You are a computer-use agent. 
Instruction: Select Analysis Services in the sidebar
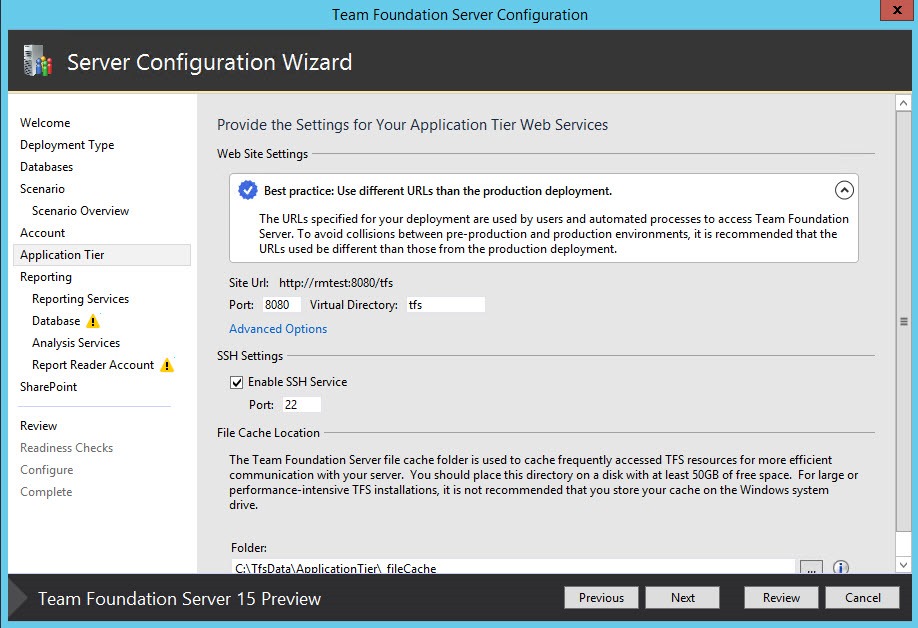coord(76,343)
